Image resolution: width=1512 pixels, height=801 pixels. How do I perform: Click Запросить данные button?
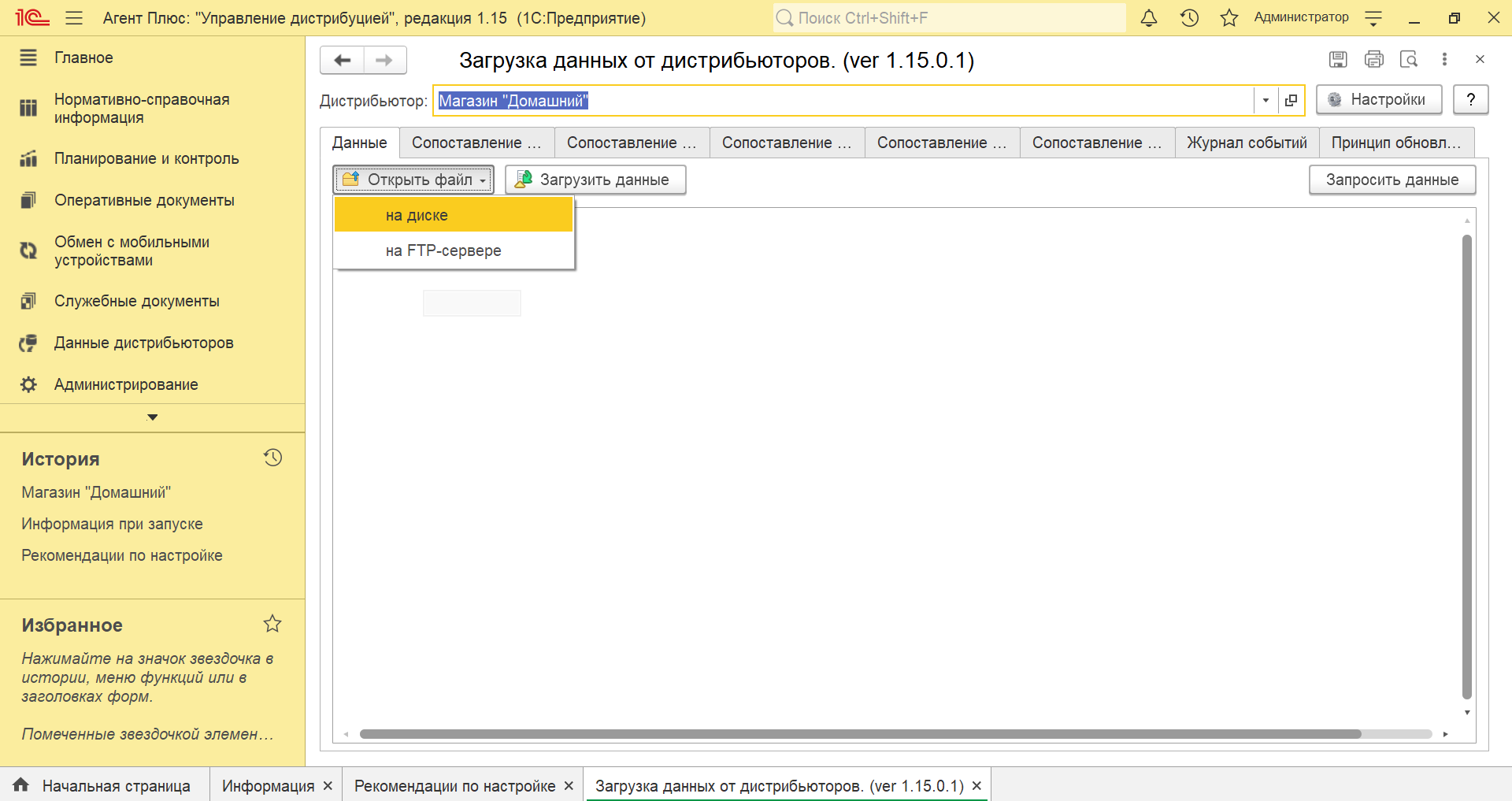click(1392, 180)
